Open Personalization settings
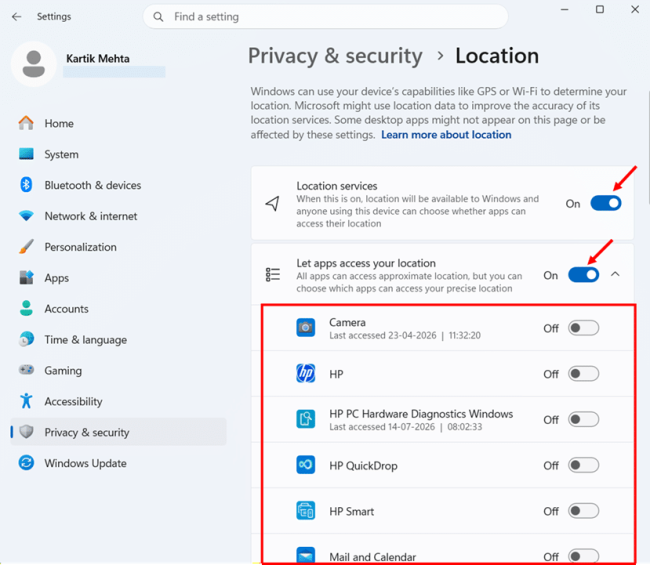The width and height of the screenshot is (650, 565). point(118,247)
